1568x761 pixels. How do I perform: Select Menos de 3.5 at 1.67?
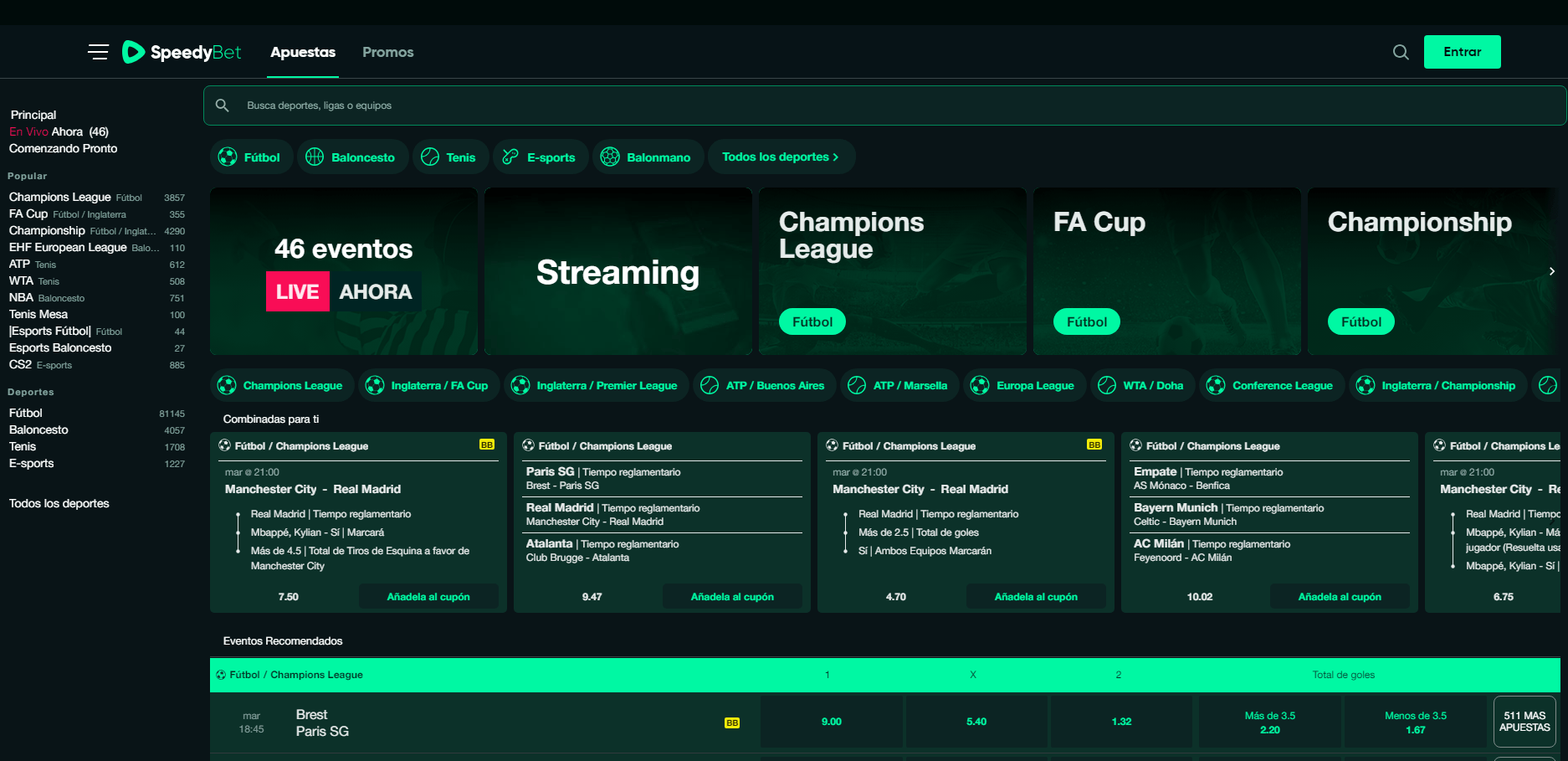(x=1416, y=722)
